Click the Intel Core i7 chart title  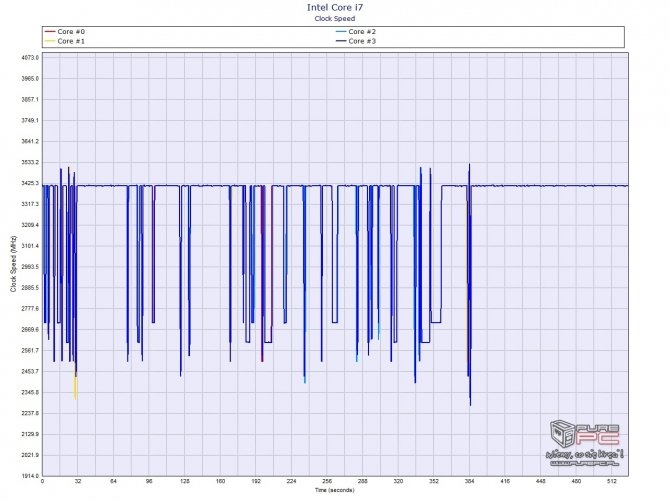tap(335, 7)
